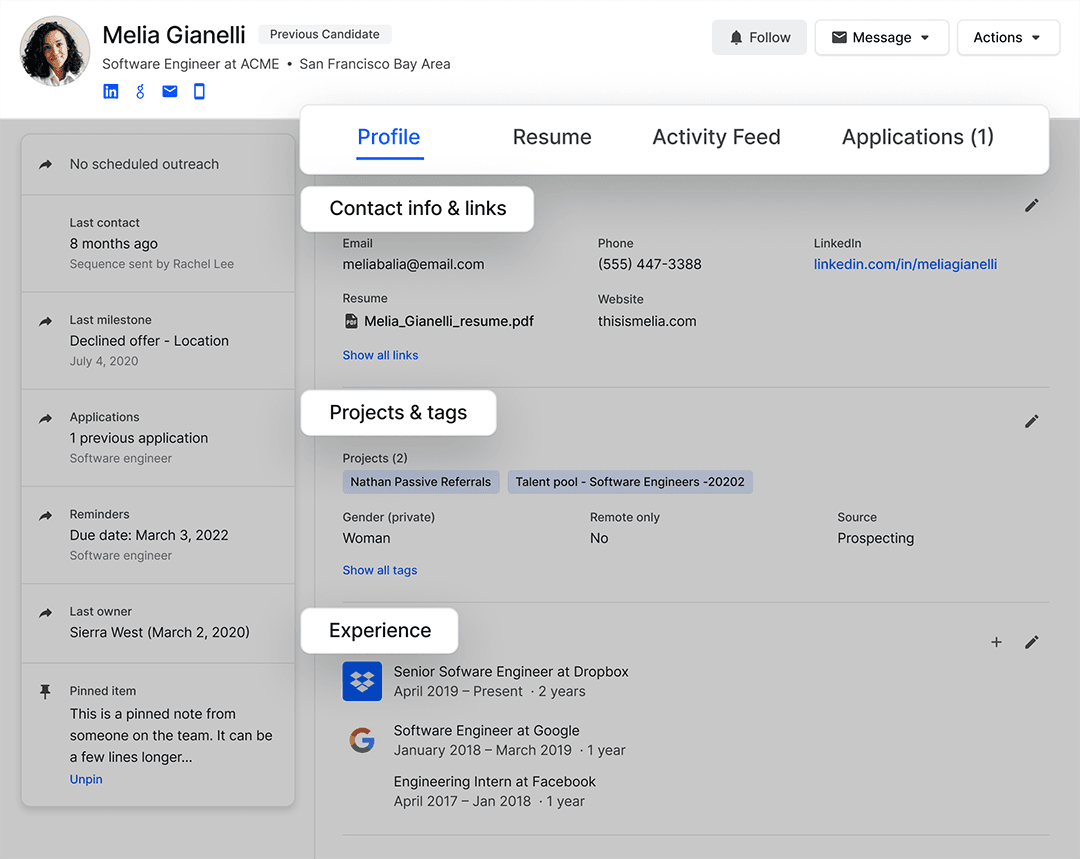
Task: Open the LinkedIn icon under candidate name
Action: [111, 92]
